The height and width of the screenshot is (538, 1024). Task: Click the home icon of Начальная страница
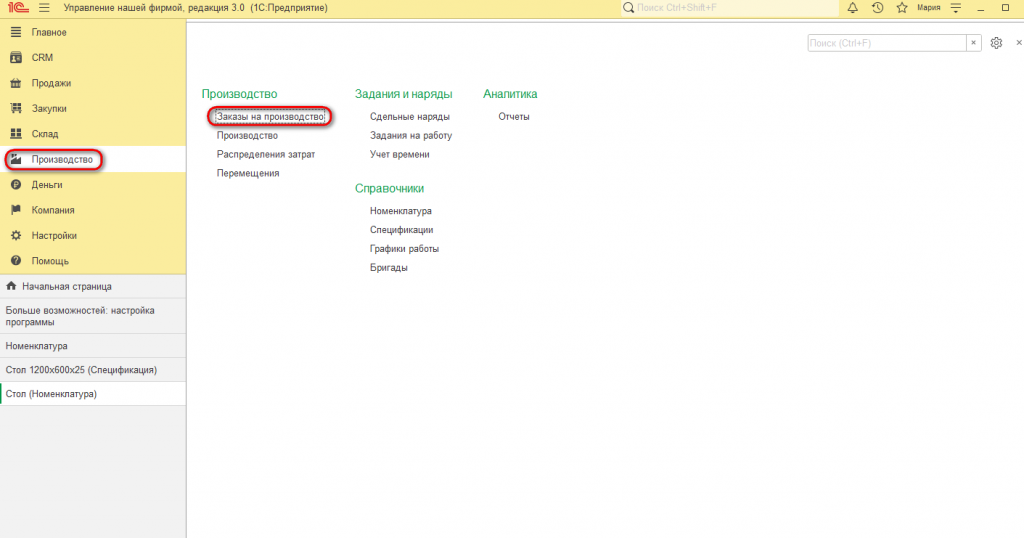[11, 286]
